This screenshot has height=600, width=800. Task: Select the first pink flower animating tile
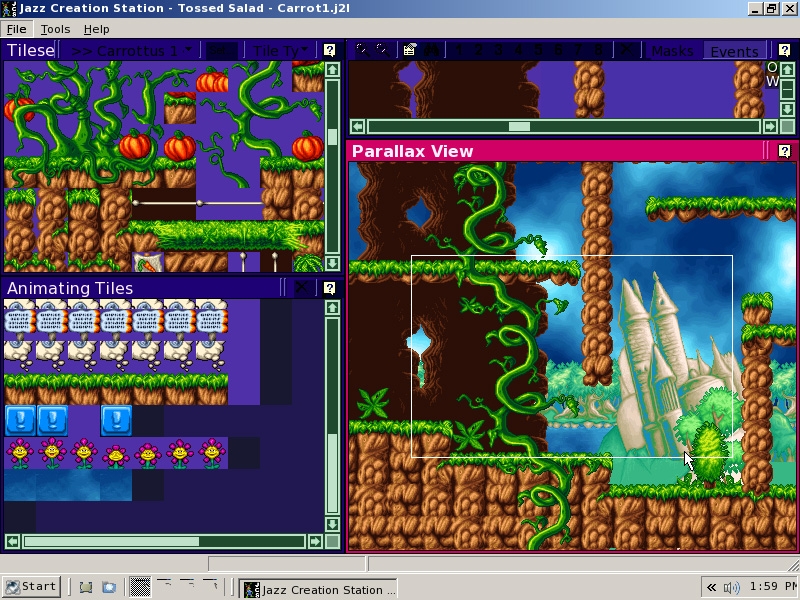click(20, 453)
